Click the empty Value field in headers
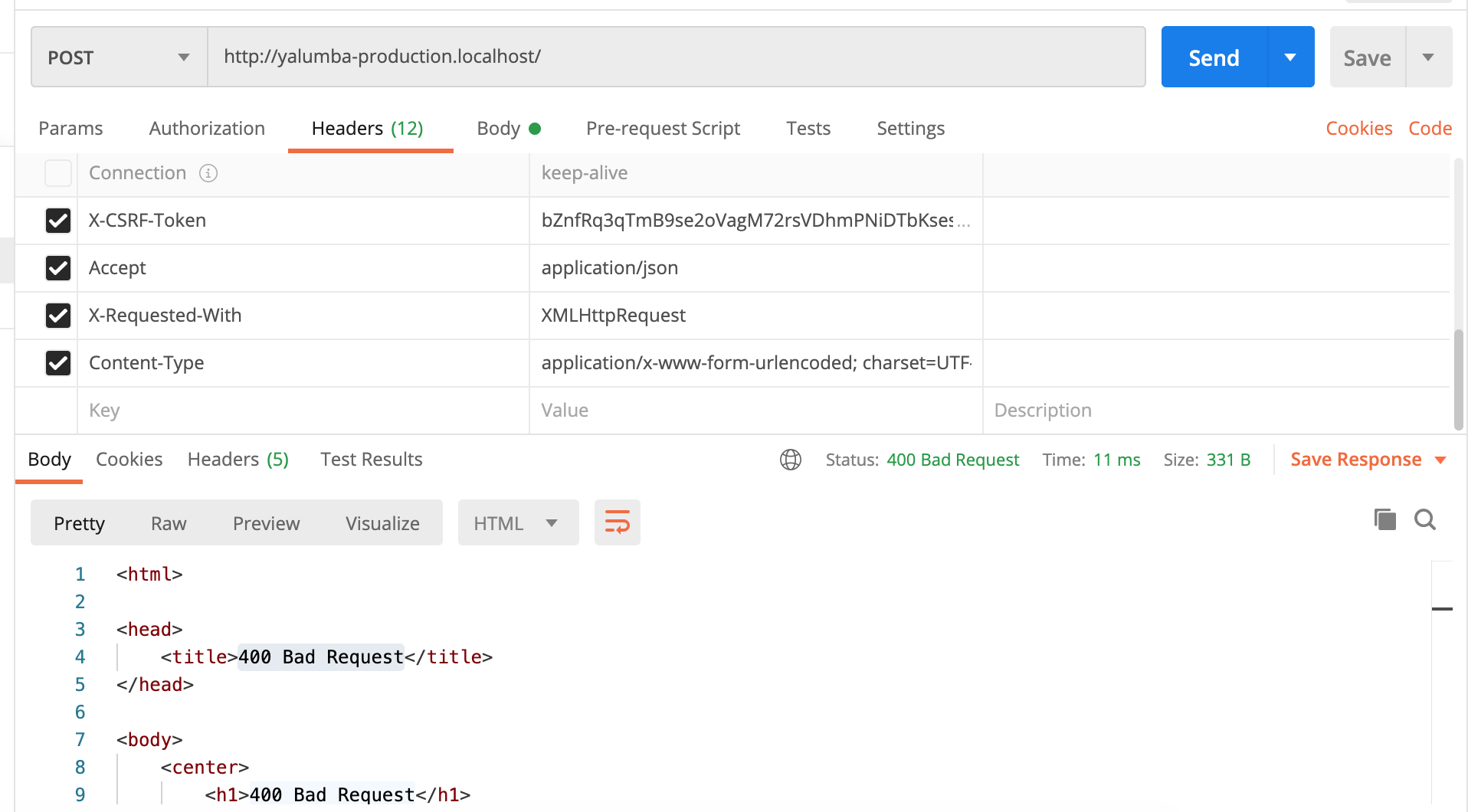The height and width of the screenshot is (812, 1468). click(755, 411)
